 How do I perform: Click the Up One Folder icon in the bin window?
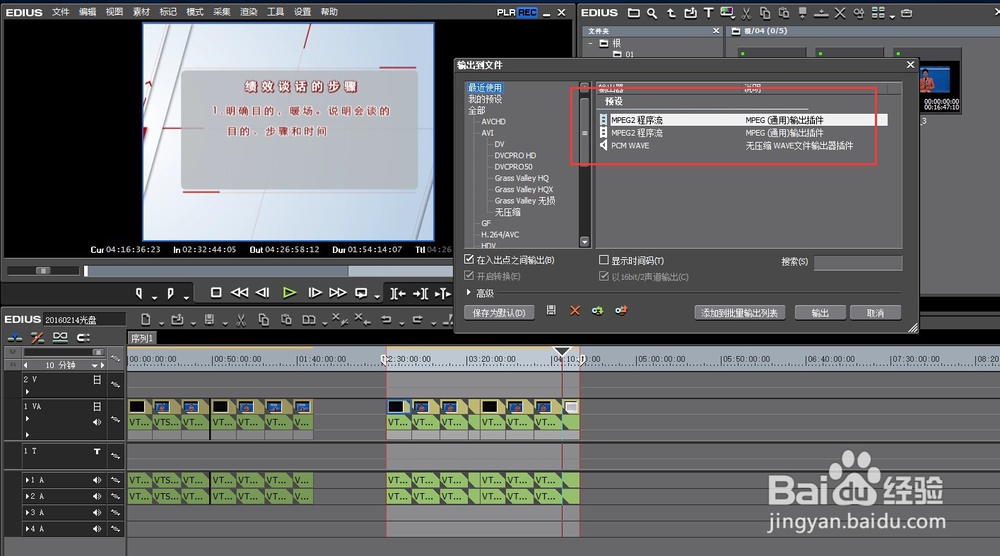click(x=671, y=13)
